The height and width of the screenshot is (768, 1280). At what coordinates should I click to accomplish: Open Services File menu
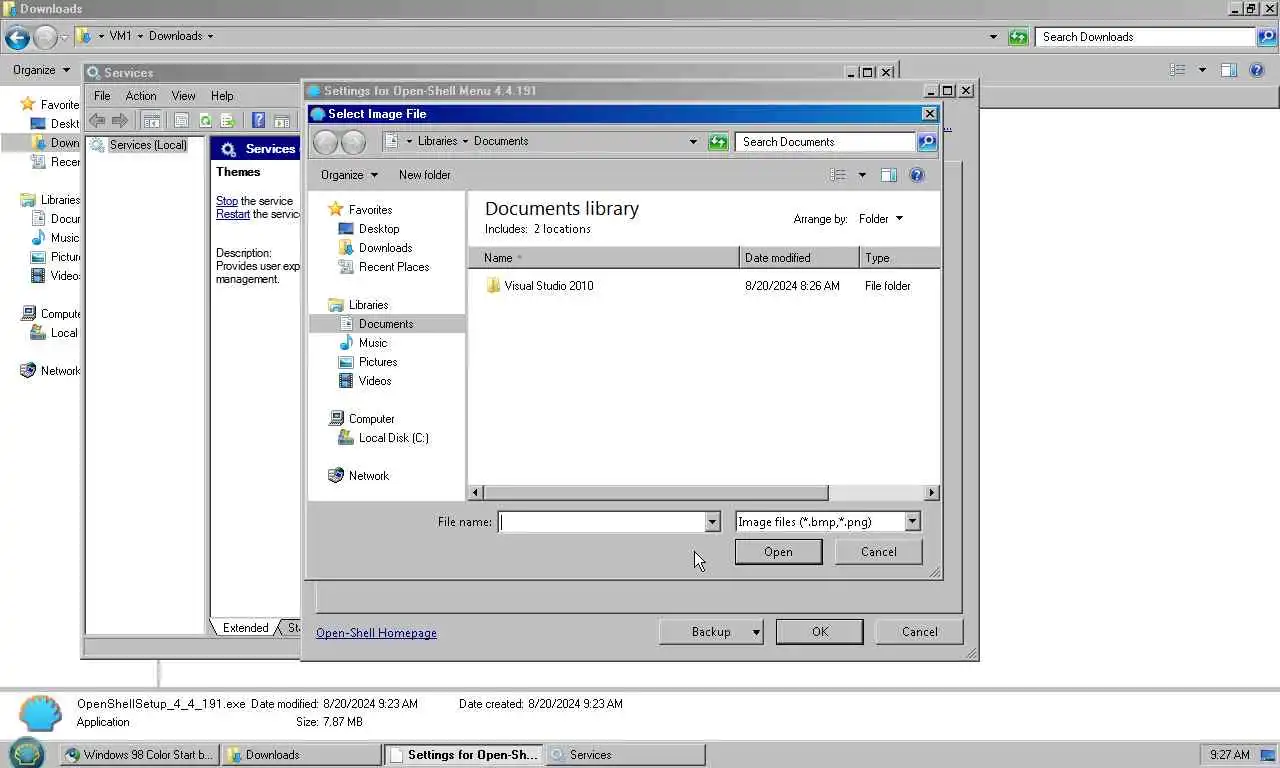(102, 96)
